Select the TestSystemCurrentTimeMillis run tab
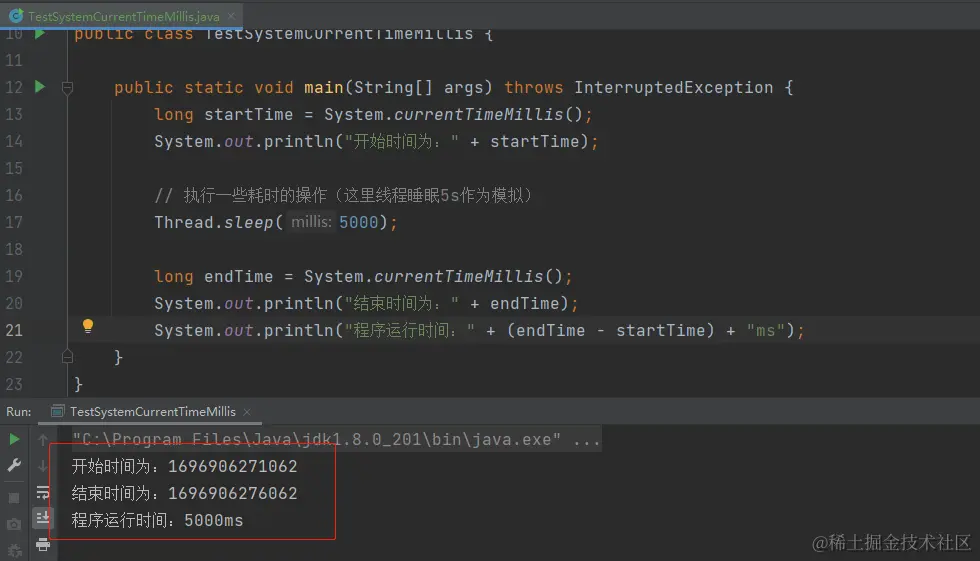 pos(152,412)
